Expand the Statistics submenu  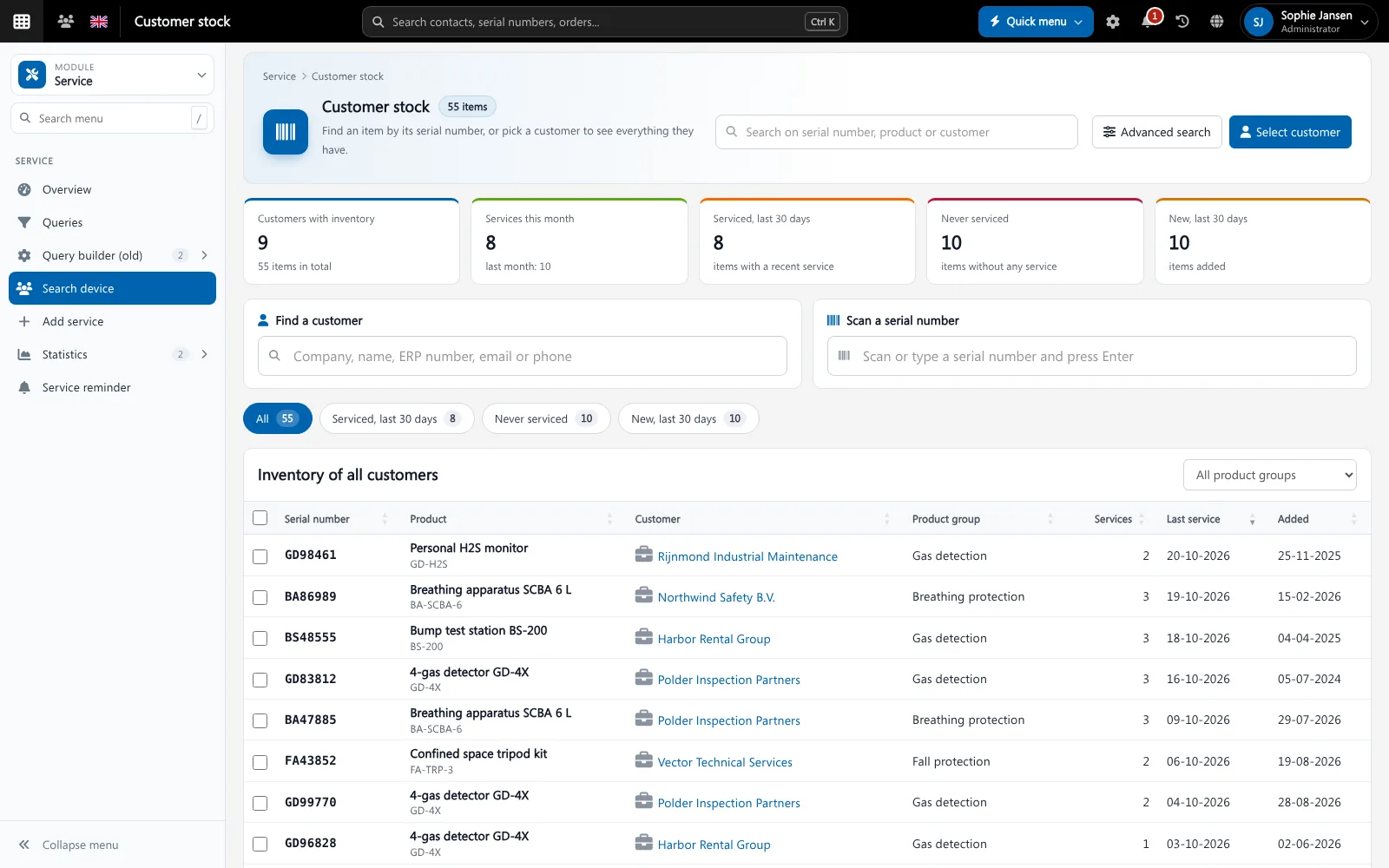205,354
